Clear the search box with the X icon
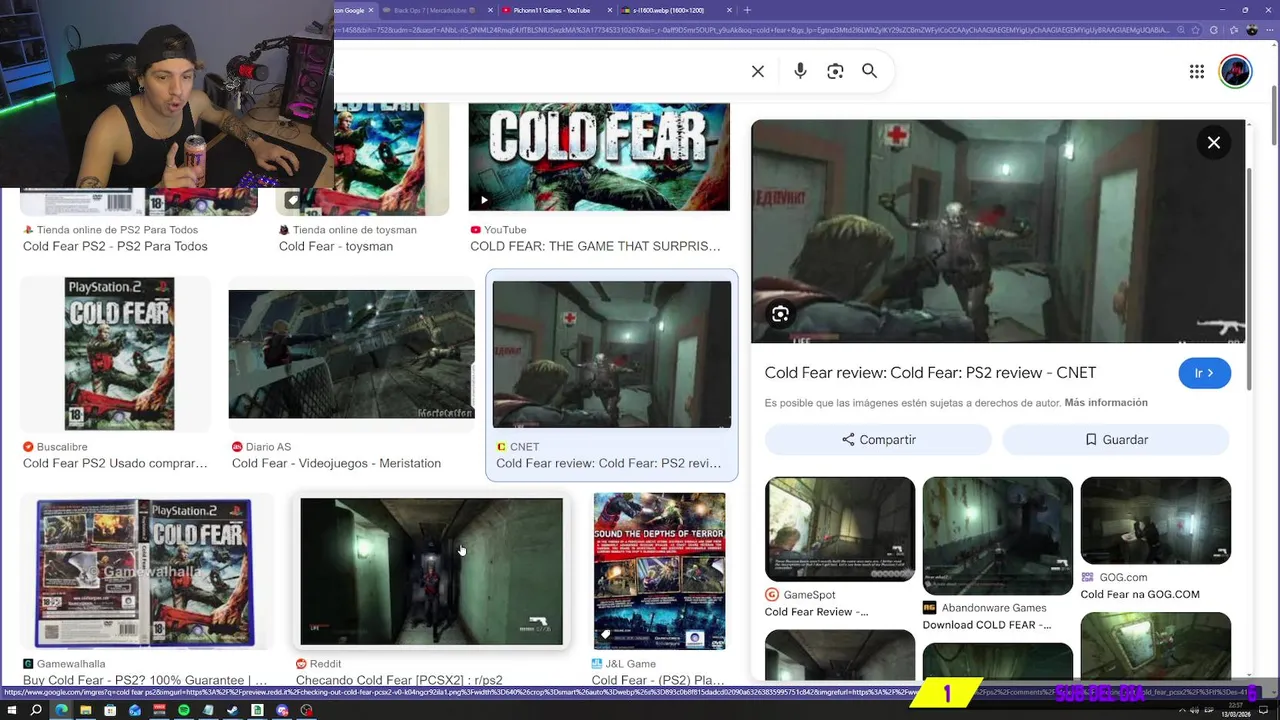This screenshot has width=1280, height=720. (758, 71)
